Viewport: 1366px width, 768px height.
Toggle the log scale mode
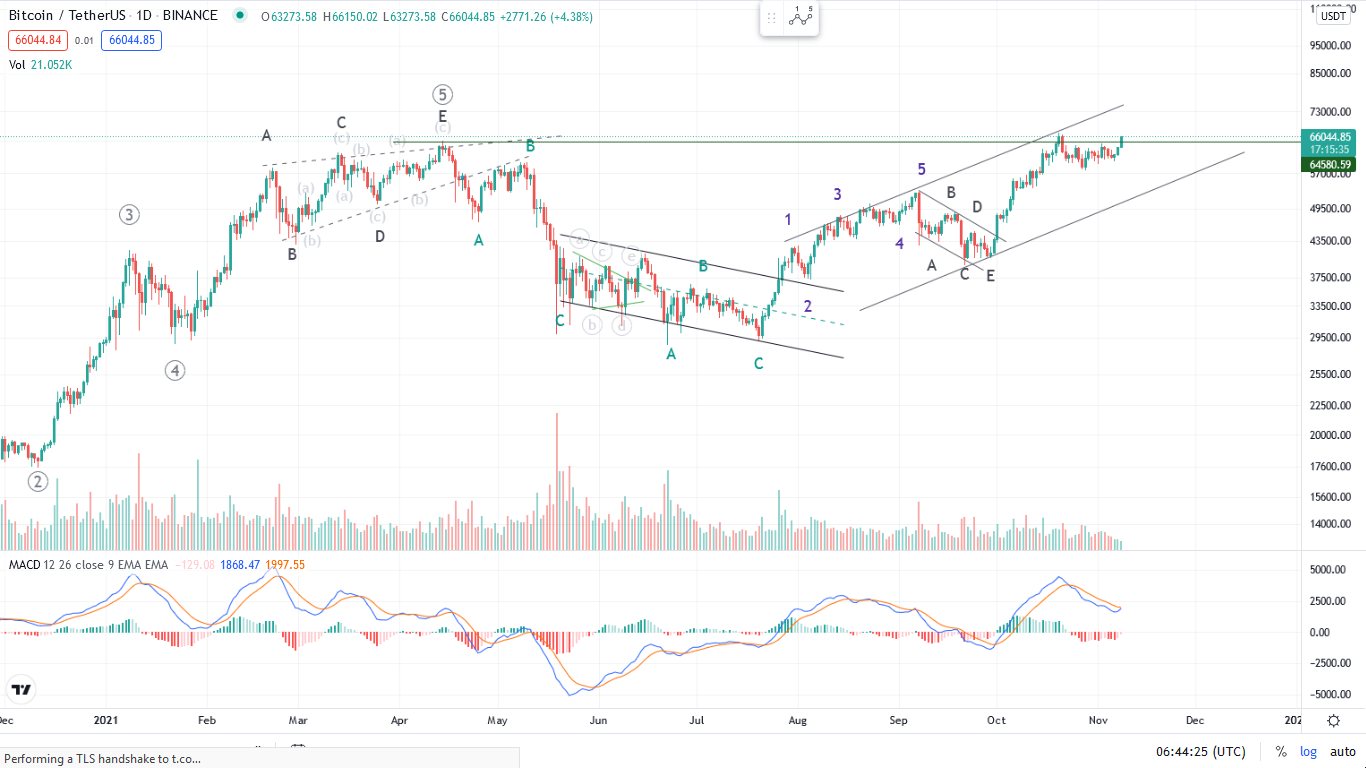click(x=1308, y=751)
